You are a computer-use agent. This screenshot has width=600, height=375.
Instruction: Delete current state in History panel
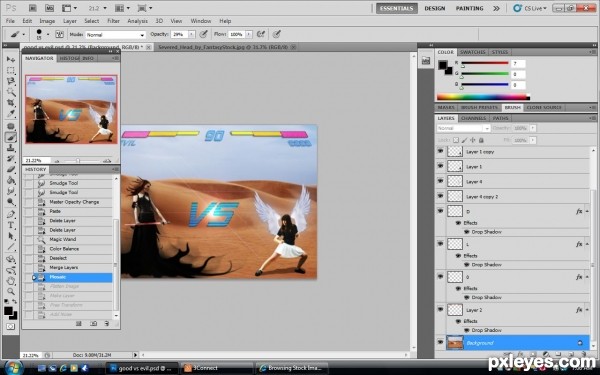pyautogui.click(x=107, y=324)
